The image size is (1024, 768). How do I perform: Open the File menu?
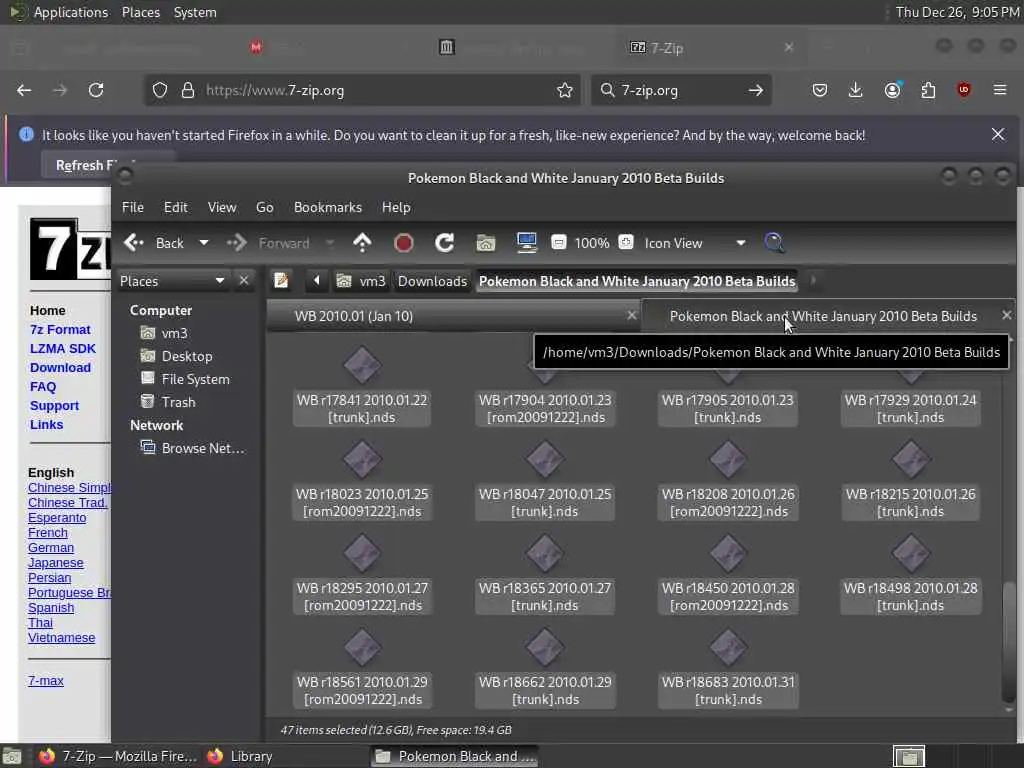tap(133, 207)
